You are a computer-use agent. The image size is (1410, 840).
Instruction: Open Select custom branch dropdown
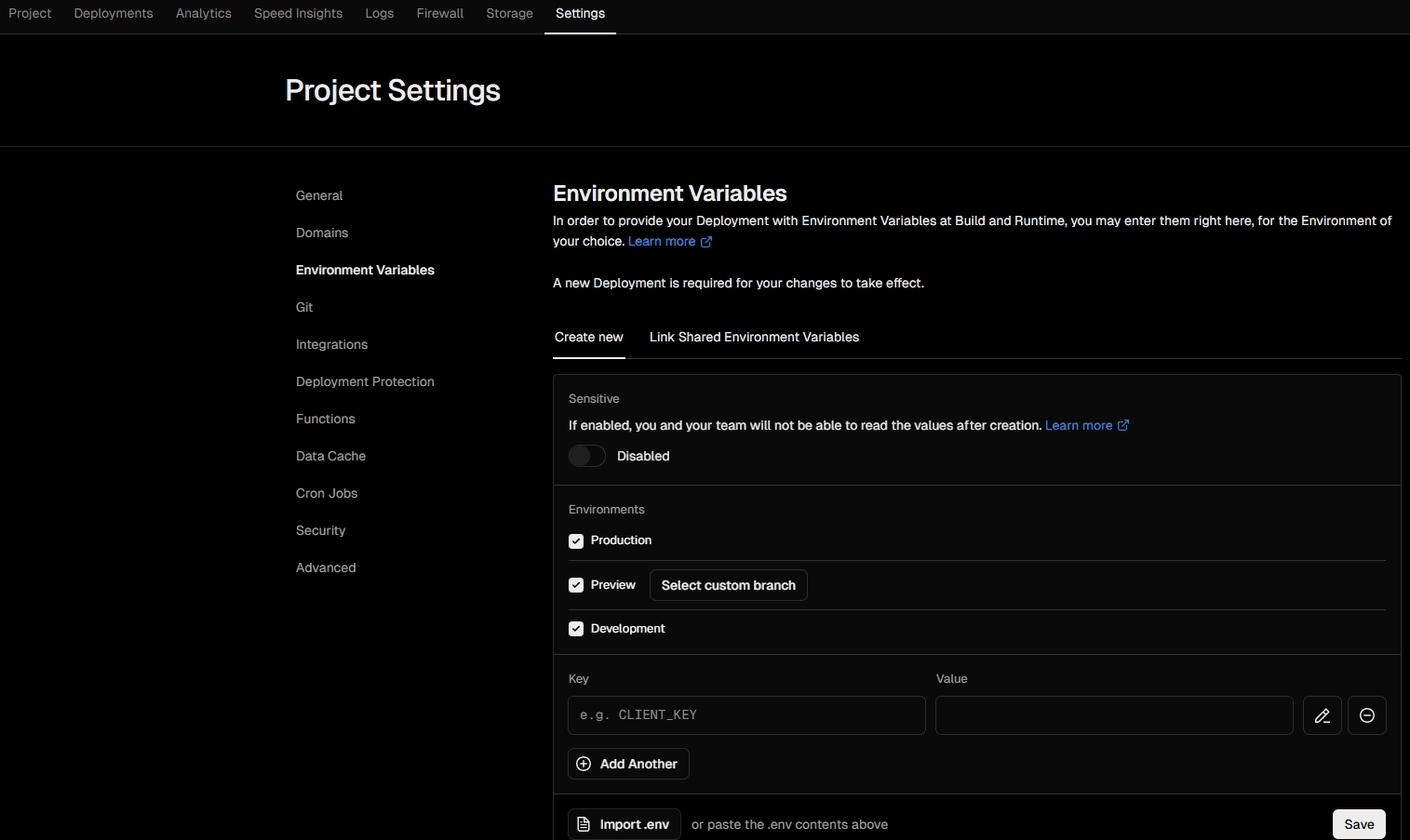tap(728, 585)
